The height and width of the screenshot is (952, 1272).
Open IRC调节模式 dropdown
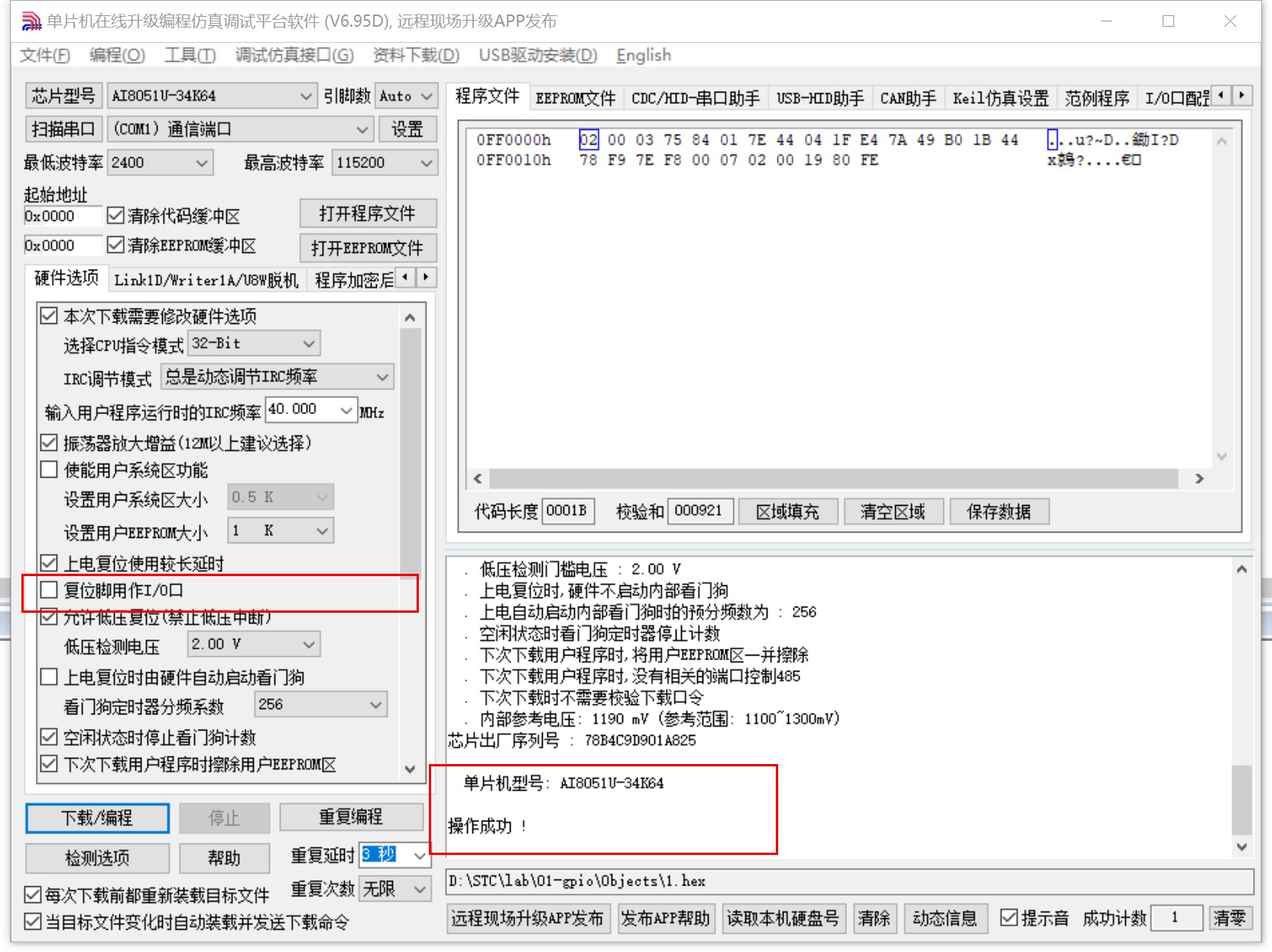(277, 377)
